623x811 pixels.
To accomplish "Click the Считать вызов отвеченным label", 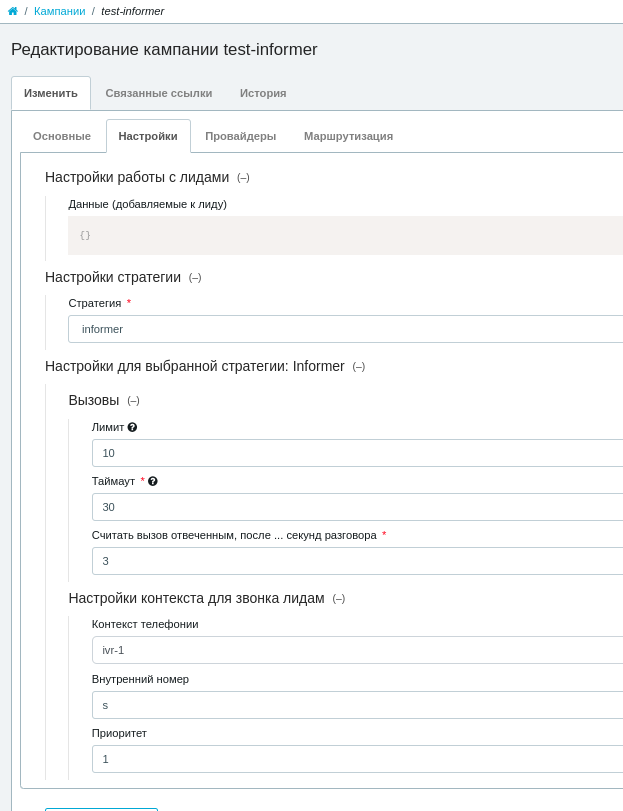I will pos(234,535).
